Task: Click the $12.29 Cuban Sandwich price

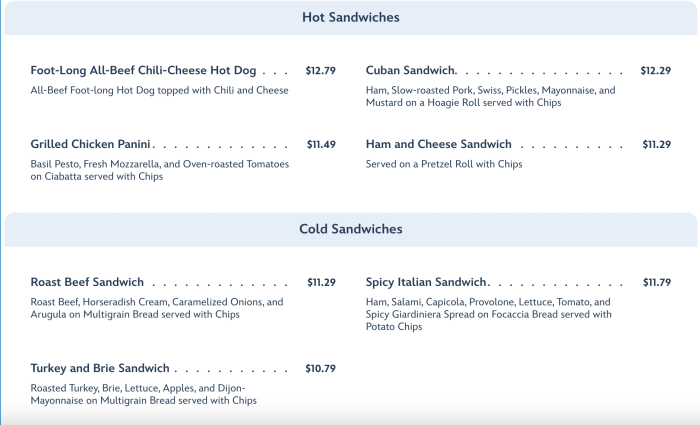Action: (x=655, y=71)
